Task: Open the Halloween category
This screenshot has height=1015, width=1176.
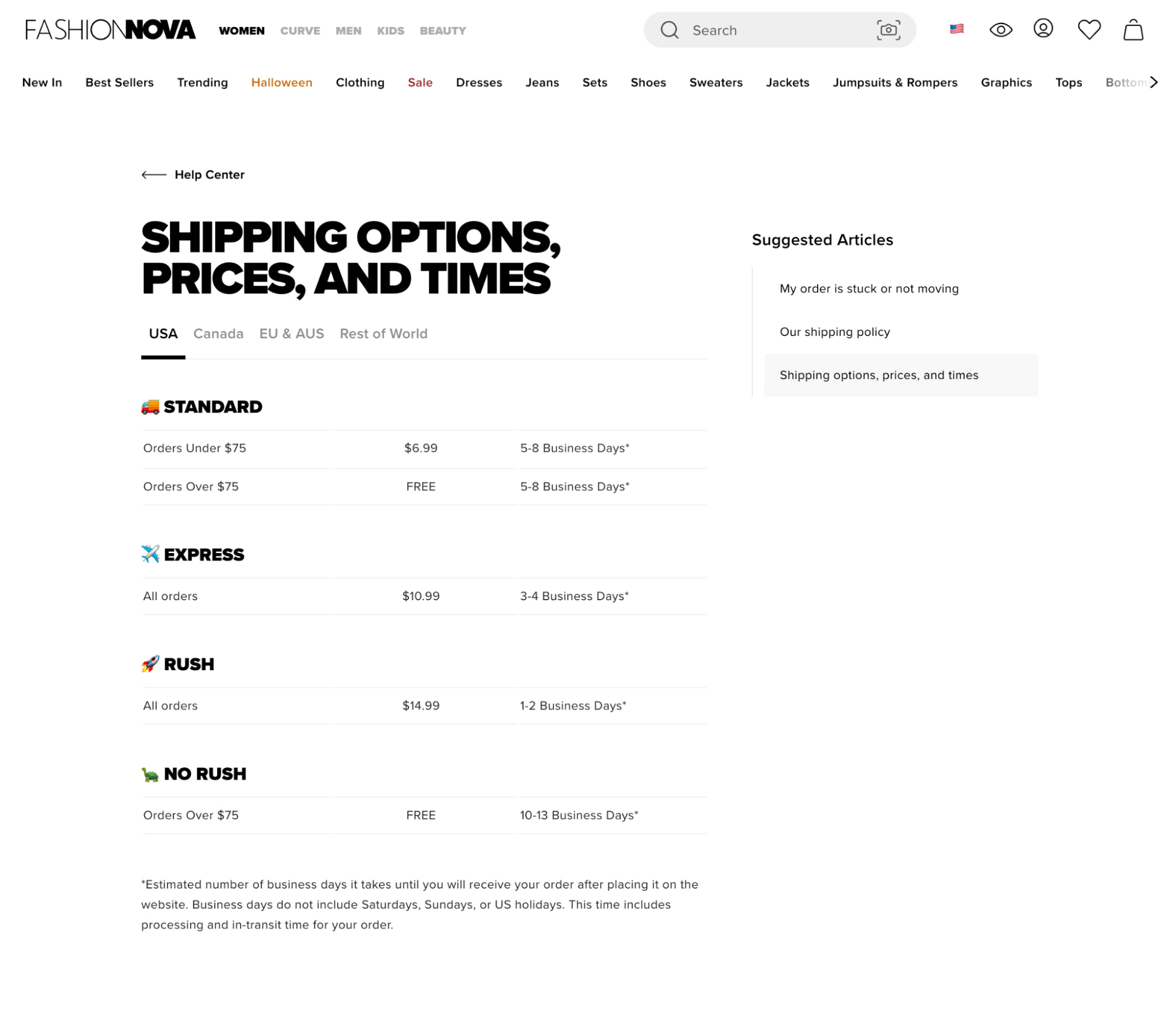Action: point(282,82)
